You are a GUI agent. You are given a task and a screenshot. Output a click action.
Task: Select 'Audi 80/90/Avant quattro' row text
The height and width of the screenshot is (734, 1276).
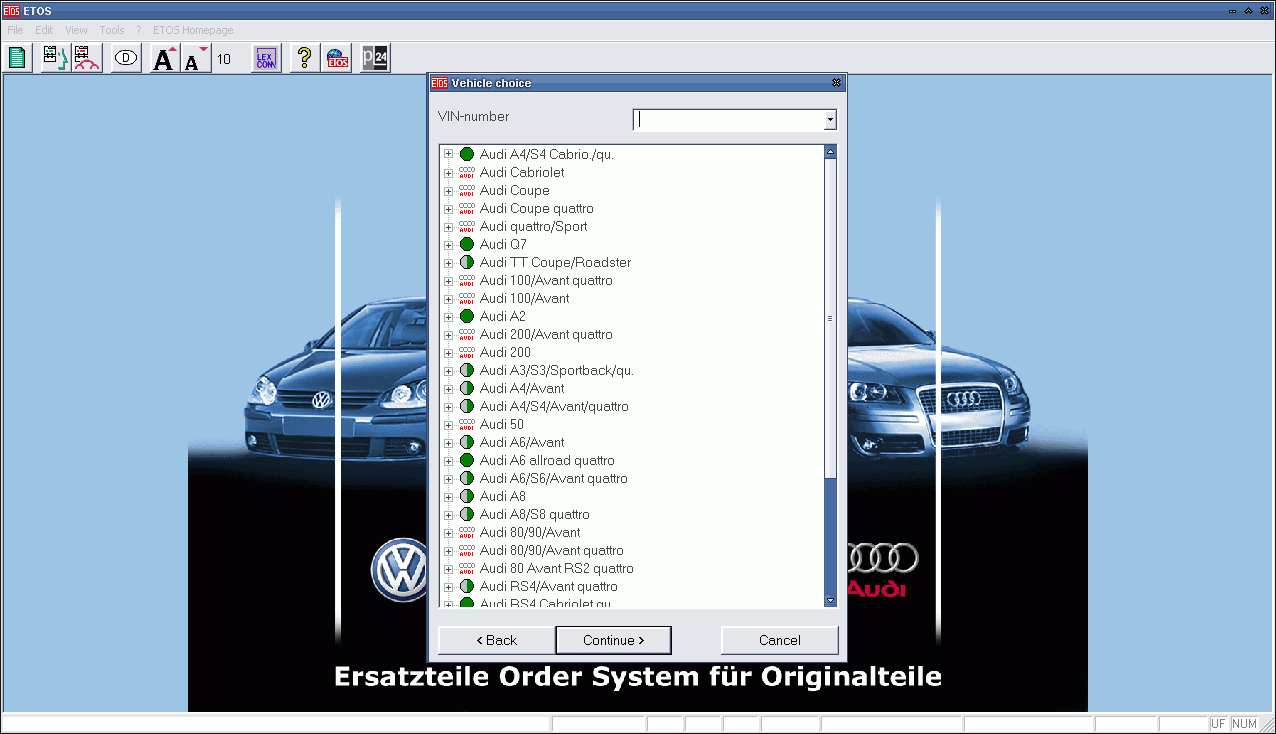(x=551, y=550)
